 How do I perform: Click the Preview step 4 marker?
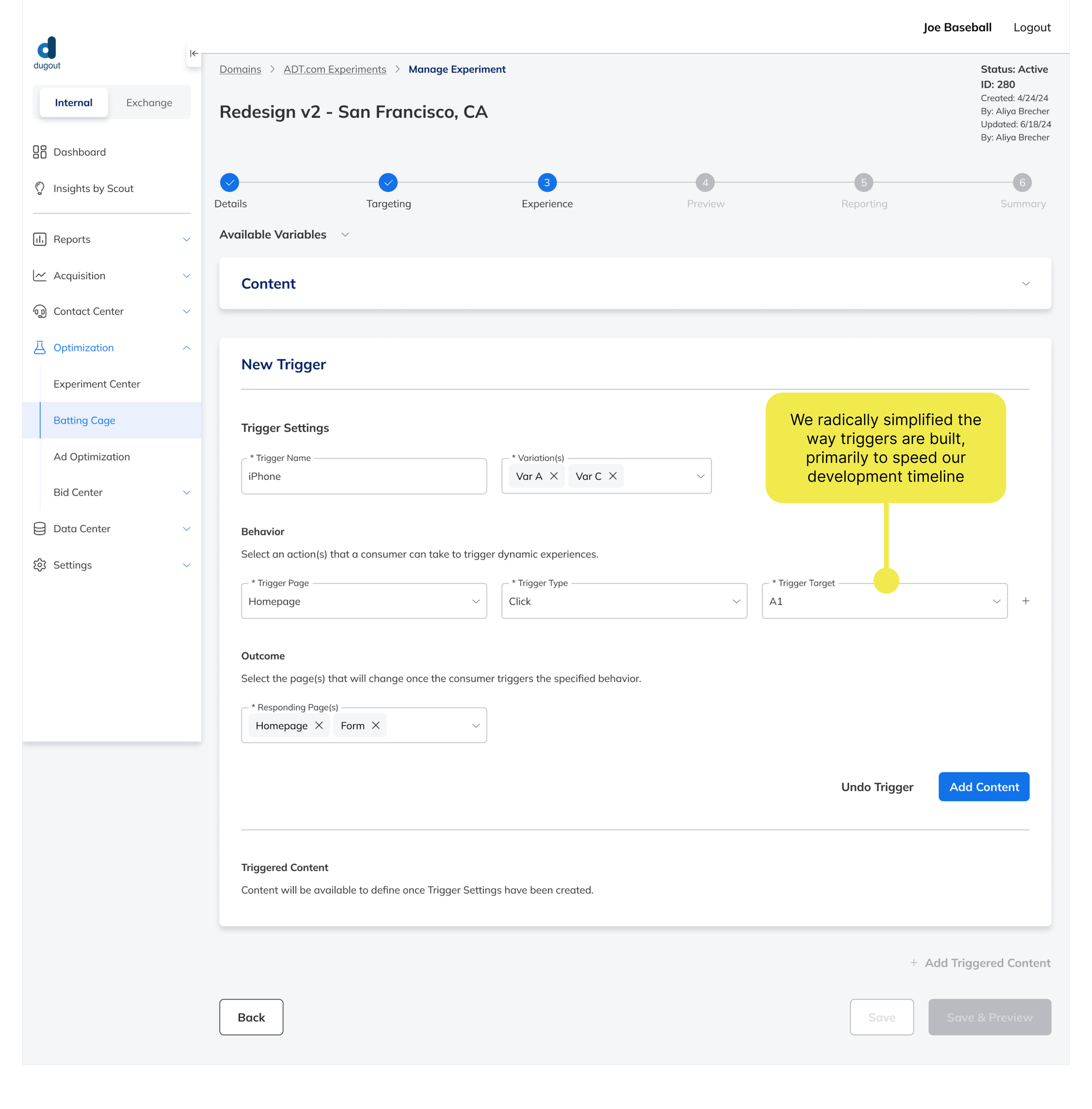point(705,183)
